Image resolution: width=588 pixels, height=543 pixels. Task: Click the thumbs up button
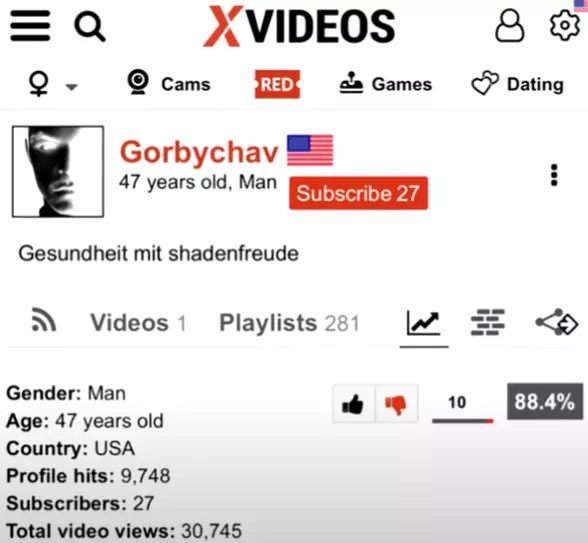coord(353,404)
